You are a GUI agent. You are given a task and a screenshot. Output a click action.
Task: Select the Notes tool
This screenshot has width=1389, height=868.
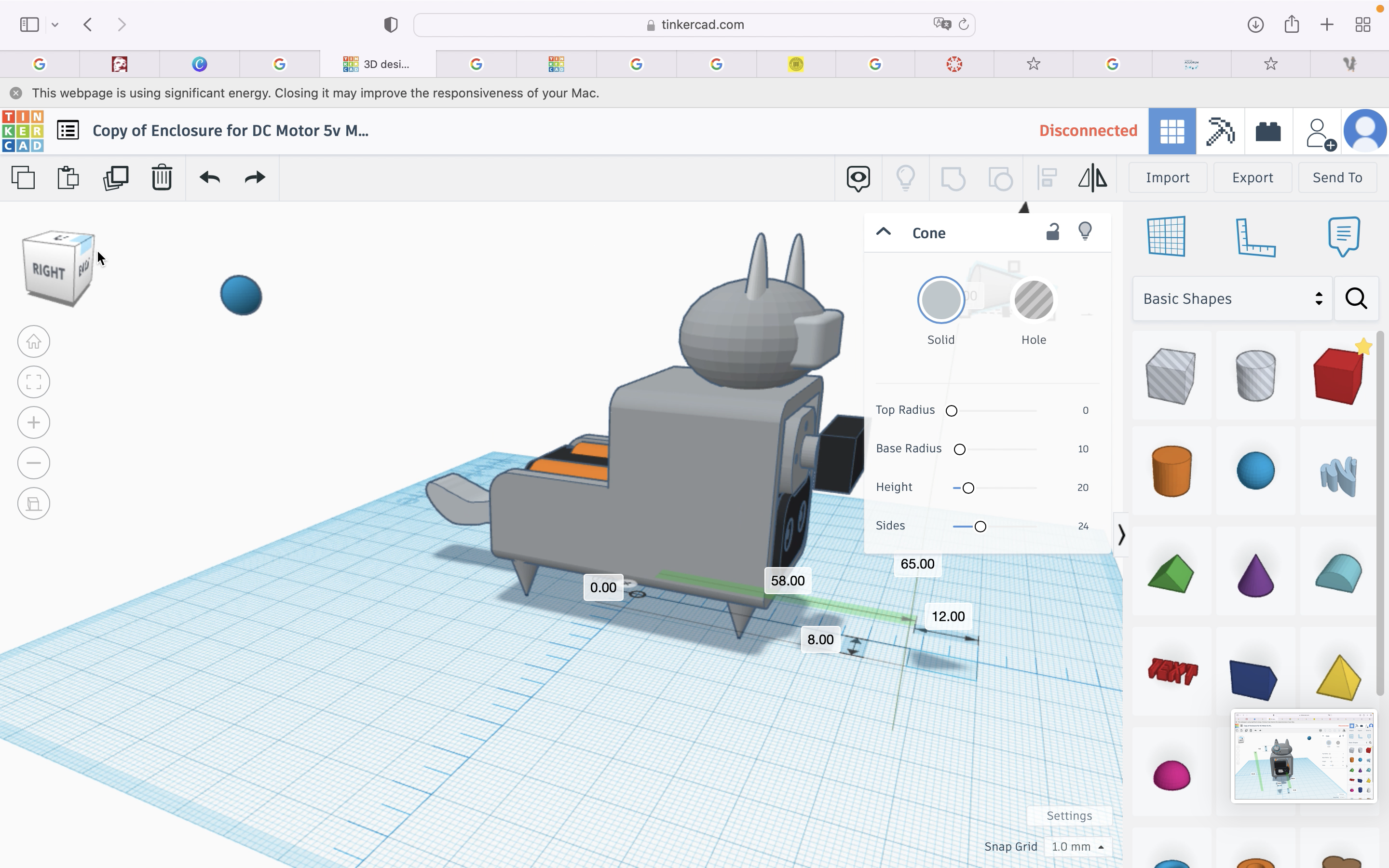coord(1344,236)
